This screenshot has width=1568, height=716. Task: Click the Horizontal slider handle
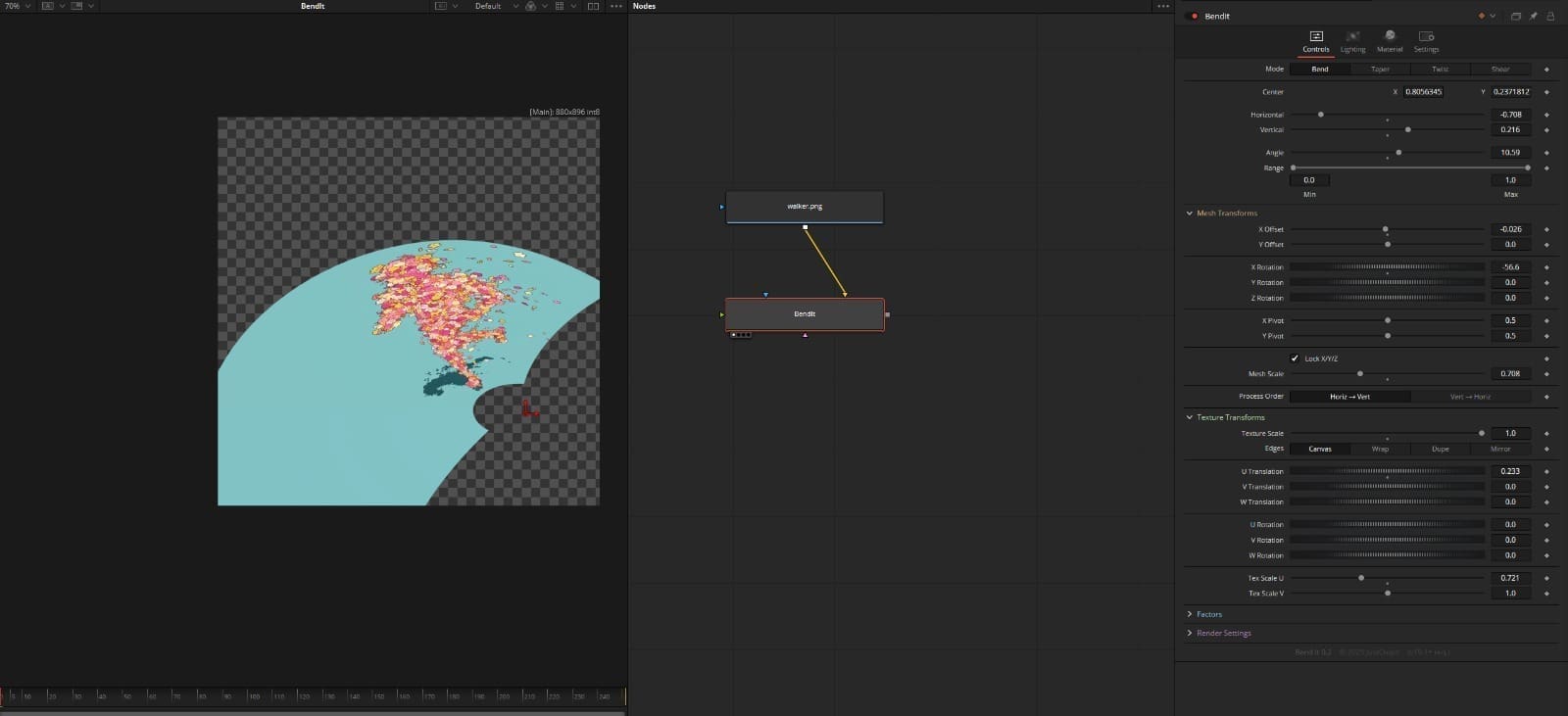click(1321, 115)
